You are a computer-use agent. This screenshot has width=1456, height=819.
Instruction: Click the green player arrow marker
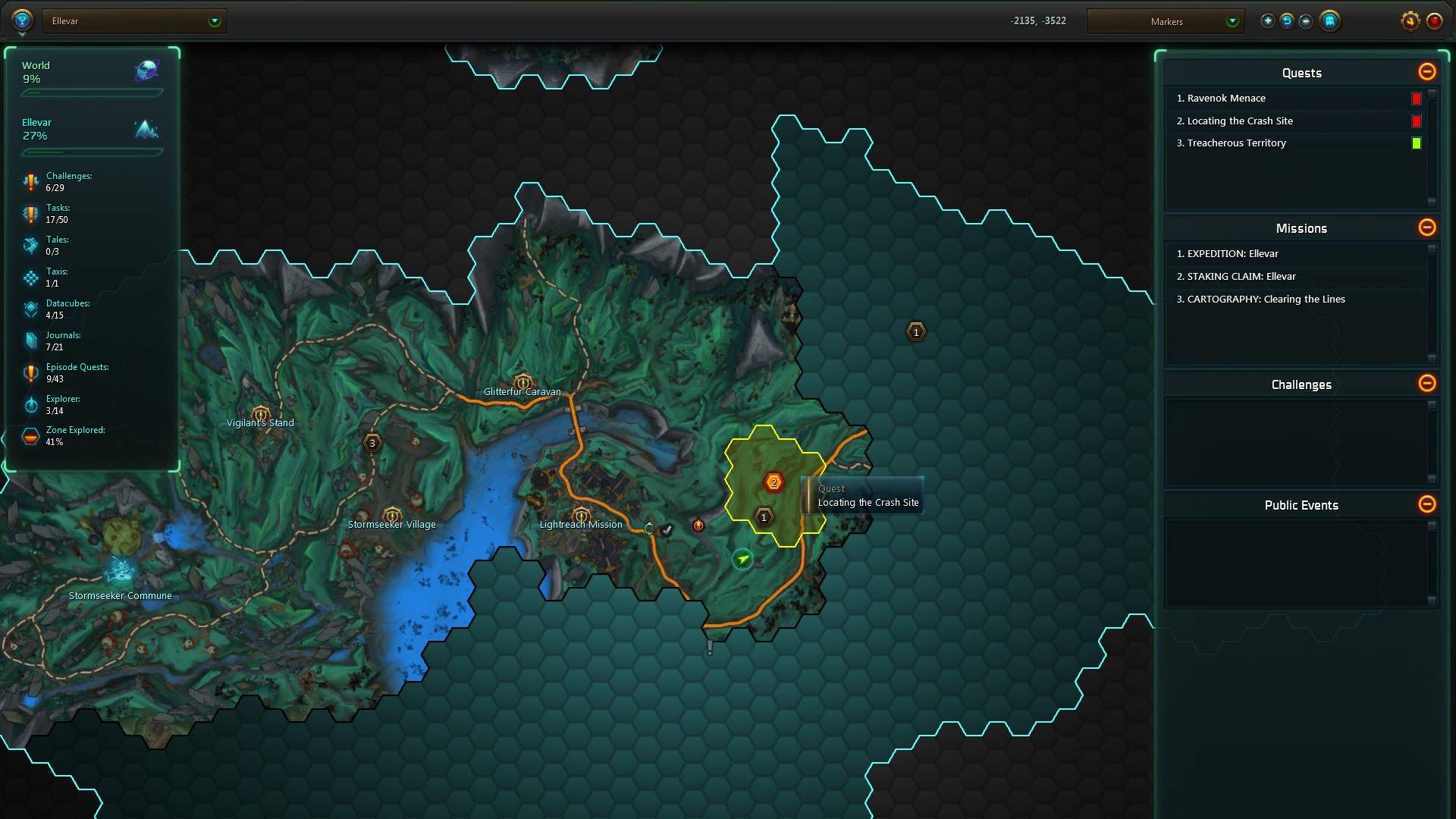click(x=742, y=560)
